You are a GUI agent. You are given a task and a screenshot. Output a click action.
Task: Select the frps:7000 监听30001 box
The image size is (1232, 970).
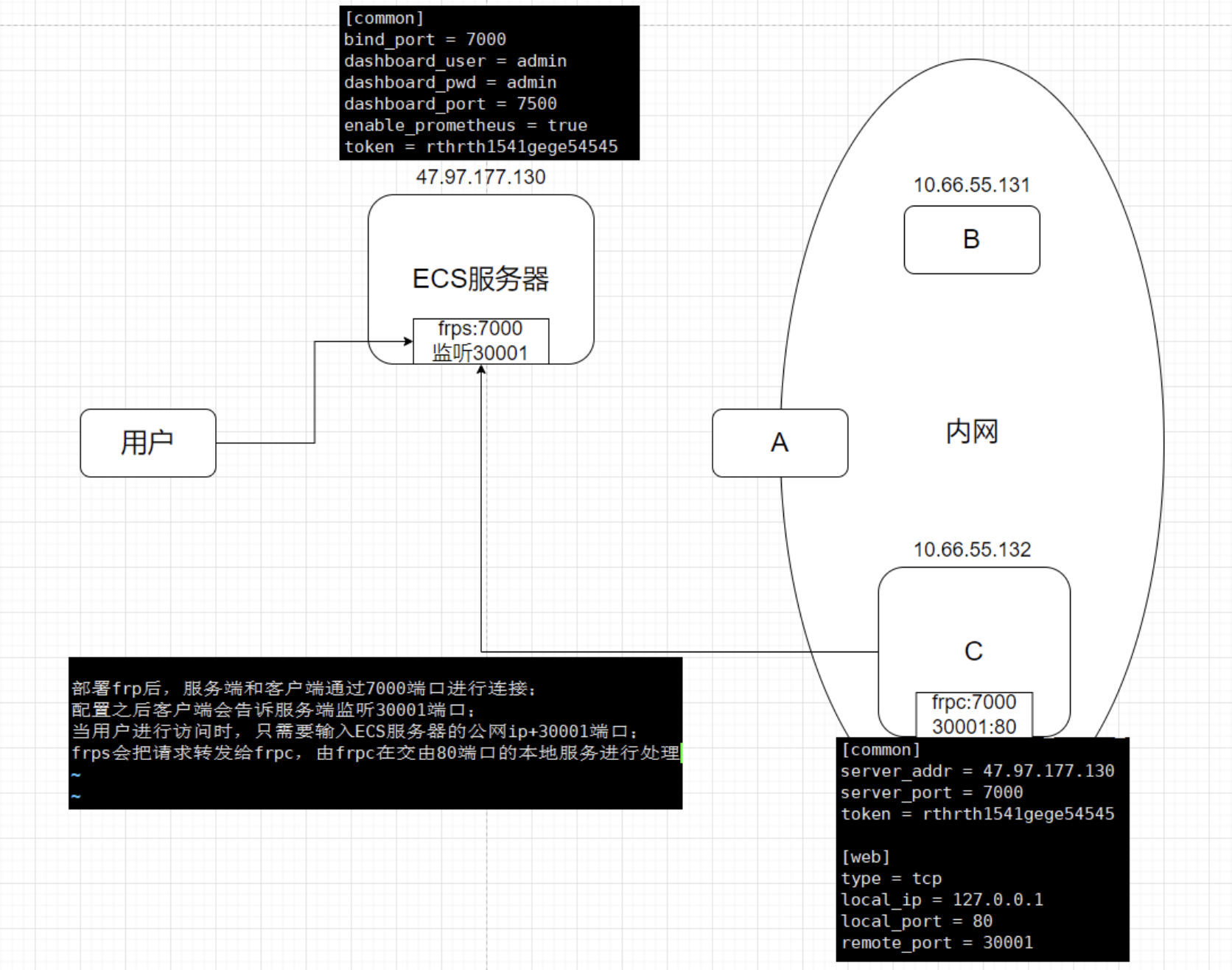[x=480, y=341]
